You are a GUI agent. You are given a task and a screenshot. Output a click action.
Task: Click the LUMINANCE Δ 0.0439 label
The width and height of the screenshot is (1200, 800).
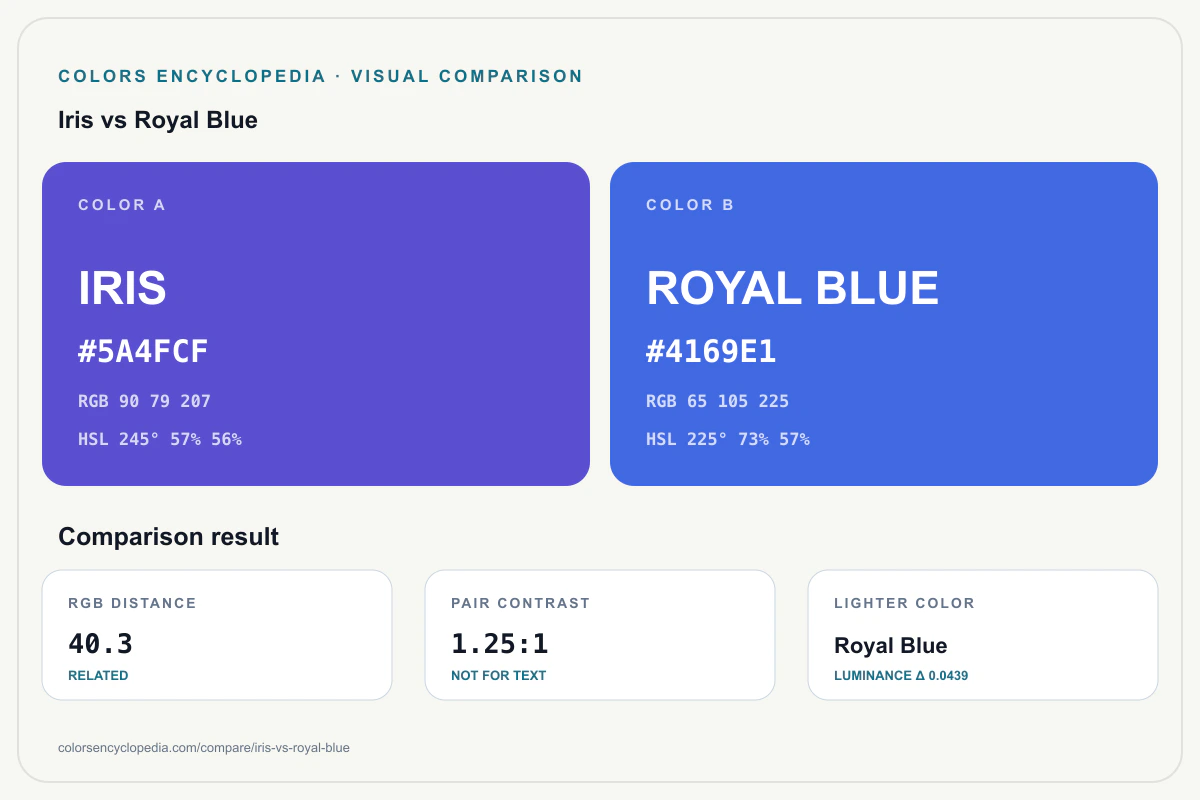point(901,676)
